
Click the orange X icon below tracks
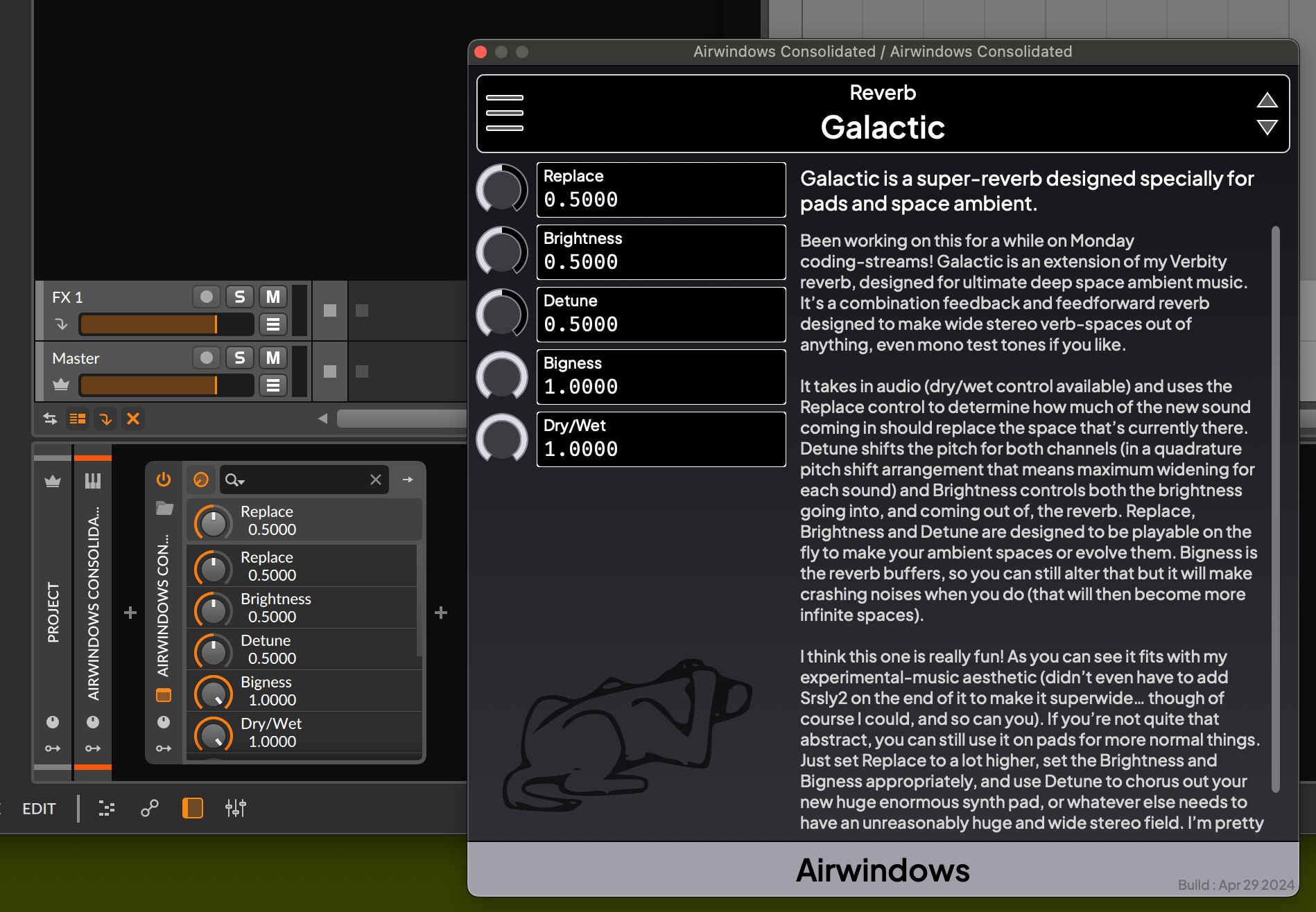pyautogui.click(x=133, y=419)
